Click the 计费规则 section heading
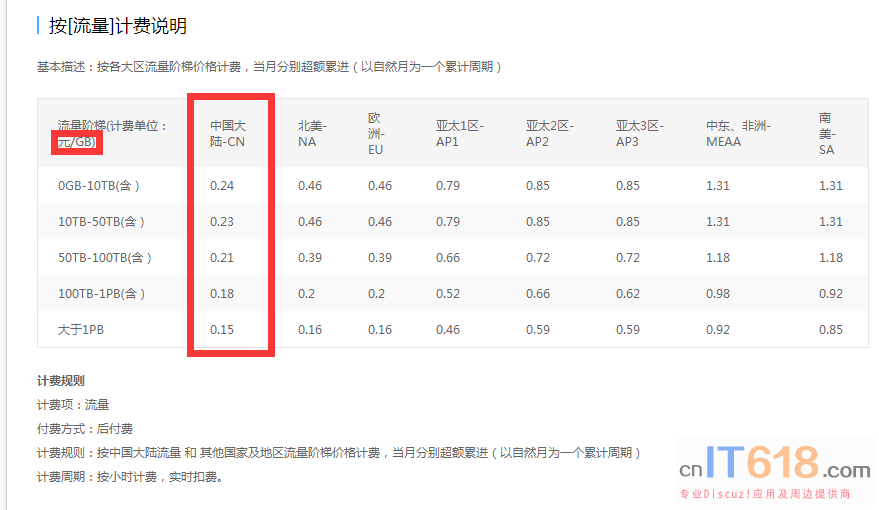The image size is (879, 510). coord(61,381)
